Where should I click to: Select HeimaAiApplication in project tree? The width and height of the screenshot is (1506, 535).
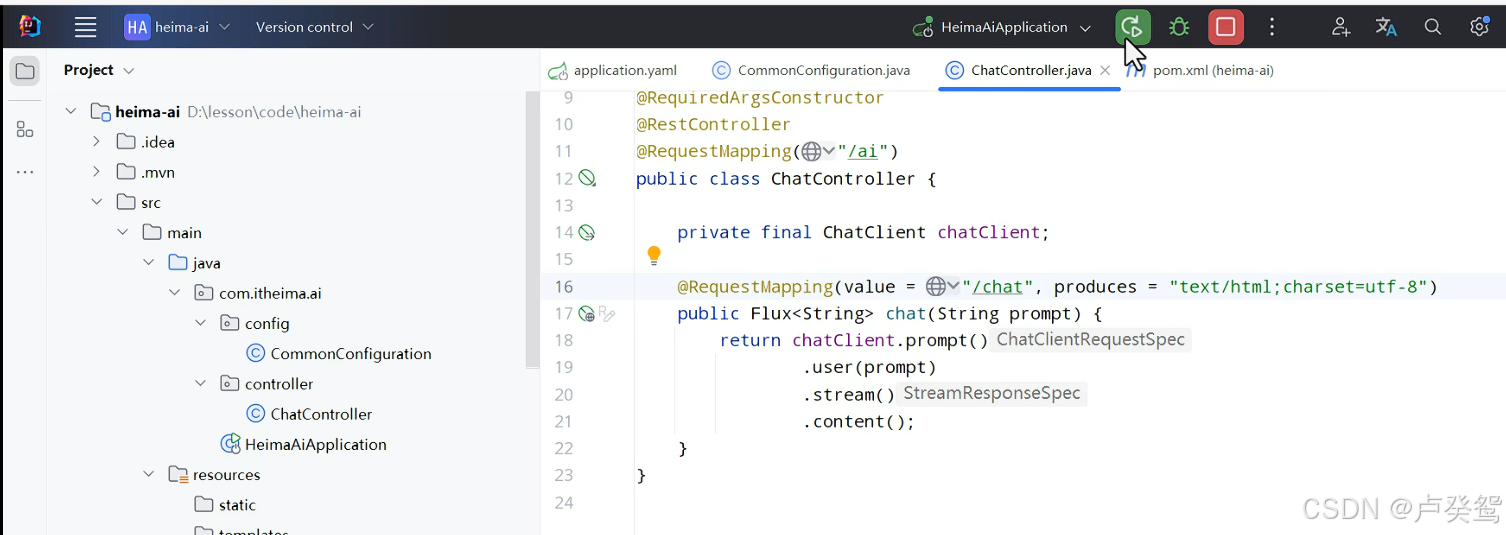pyautogui.click(x=304, y=444)
